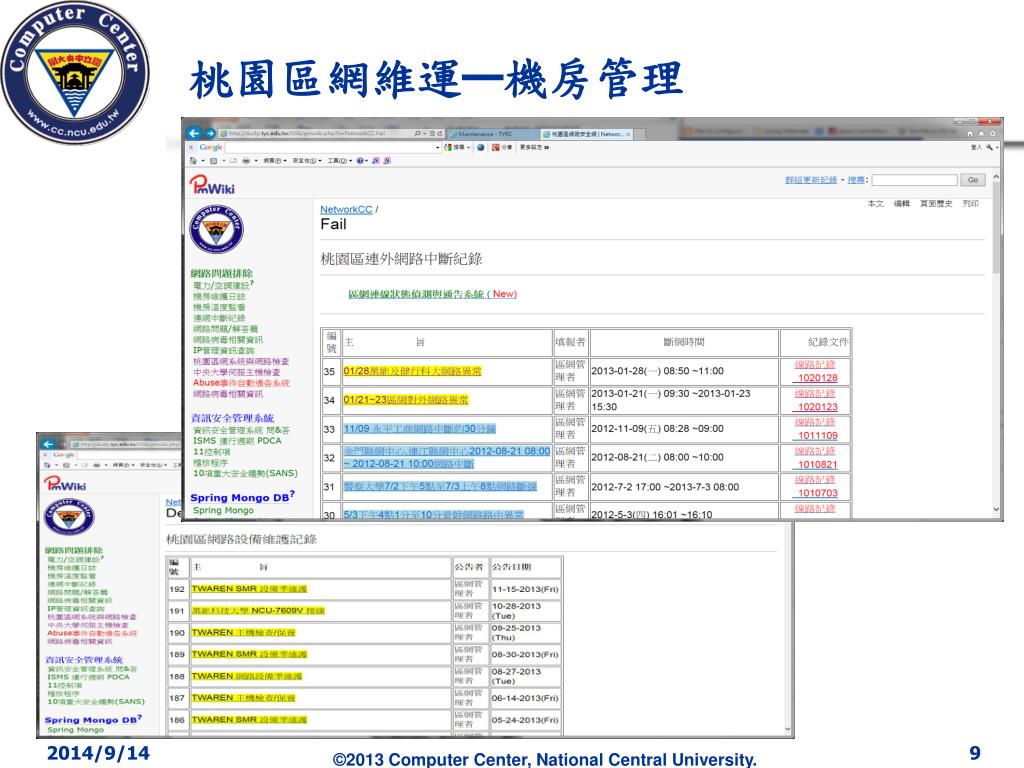The image size is (1024, 768).
Task: Click the back arrow in the front browser window
Action: click(x=194, y=133)
